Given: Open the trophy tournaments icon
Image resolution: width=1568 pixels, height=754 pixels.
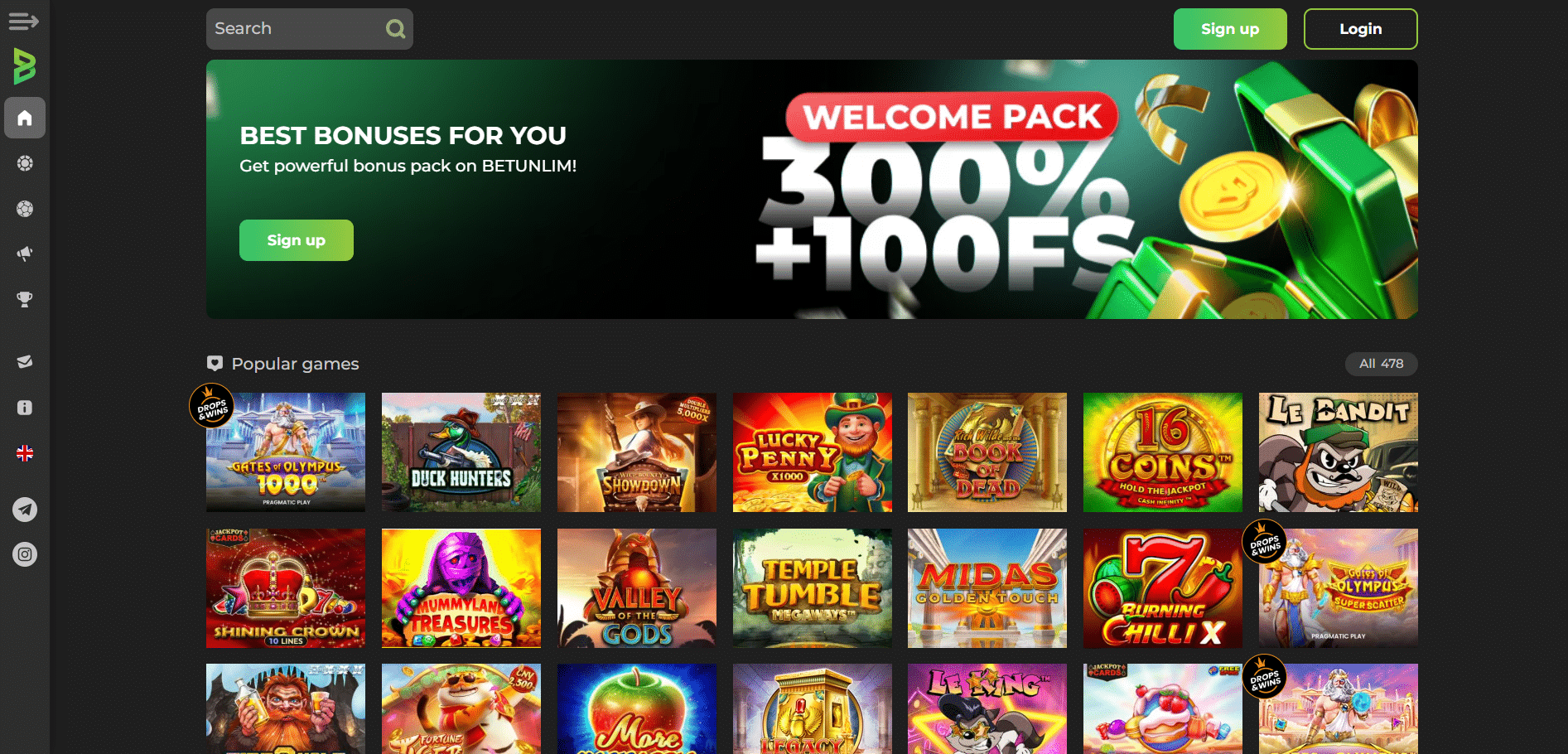Looking at the screenshot, I should coord(25,299).
